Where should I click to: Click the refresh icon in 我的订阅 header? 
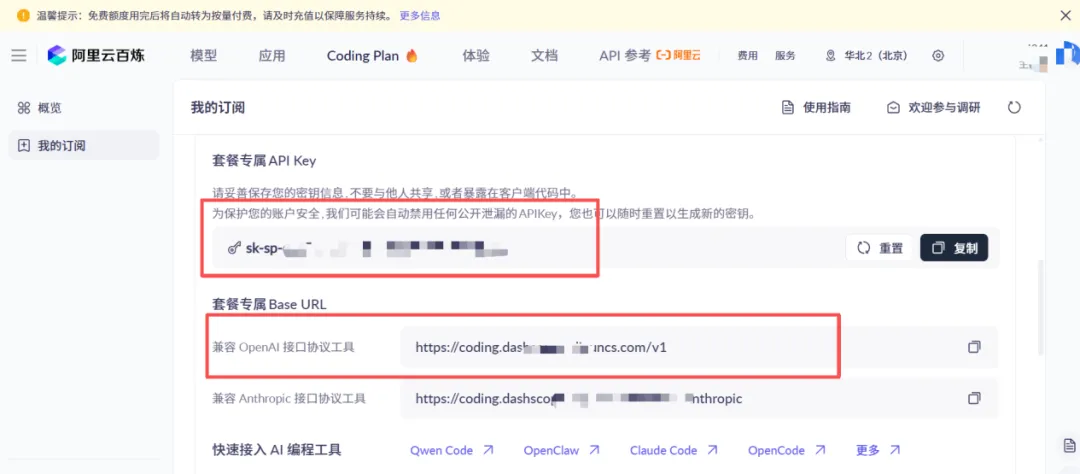click(1014, 107)
